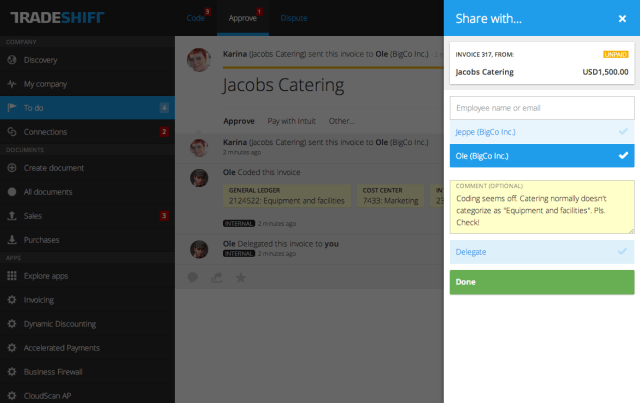Click the Invoice 317 summary card
Image resolution: width=640 pixels, height=403 pixels.
tap(542, 63)
